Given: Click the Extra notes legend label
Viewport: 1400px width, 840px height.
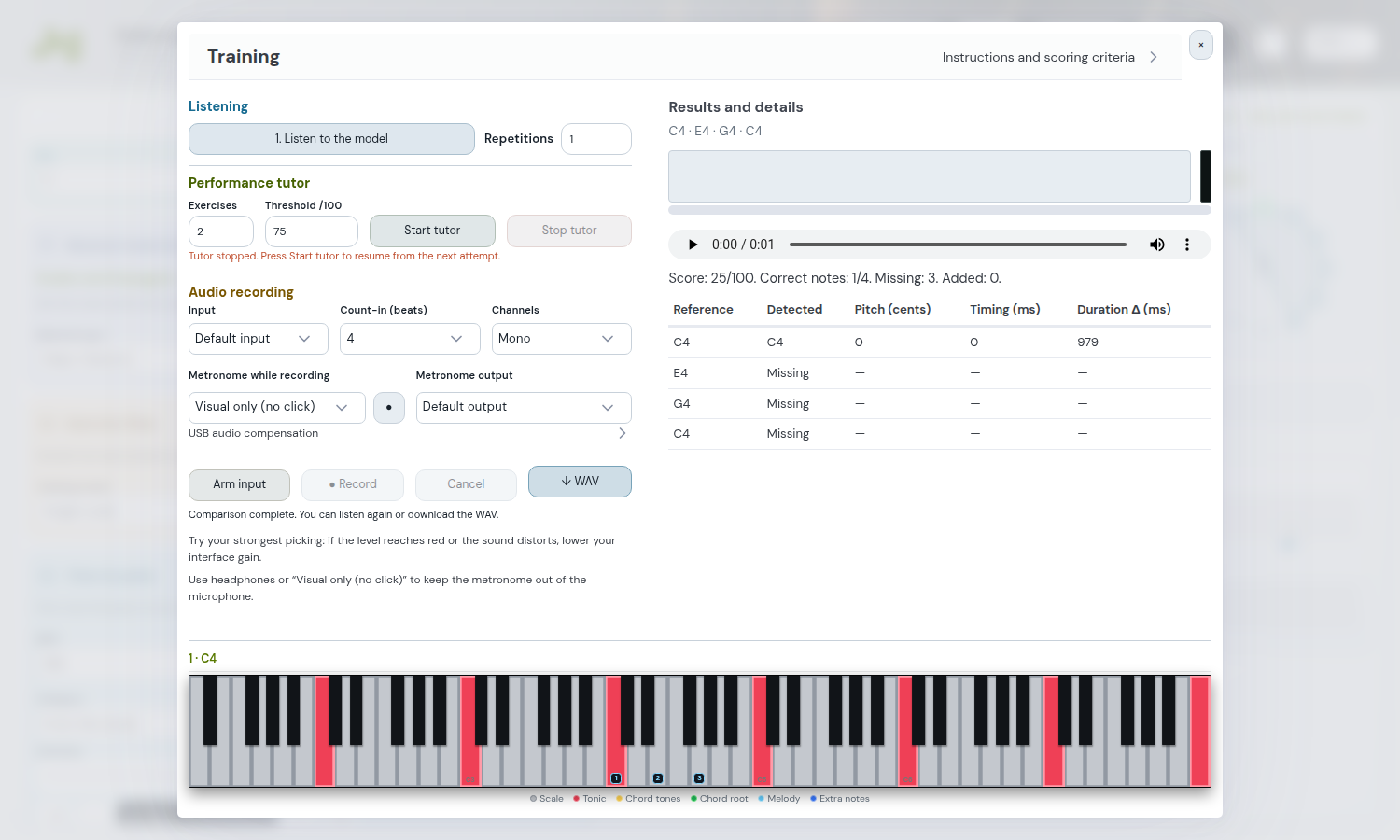Looking at the screenshot, I should point(845,799).
